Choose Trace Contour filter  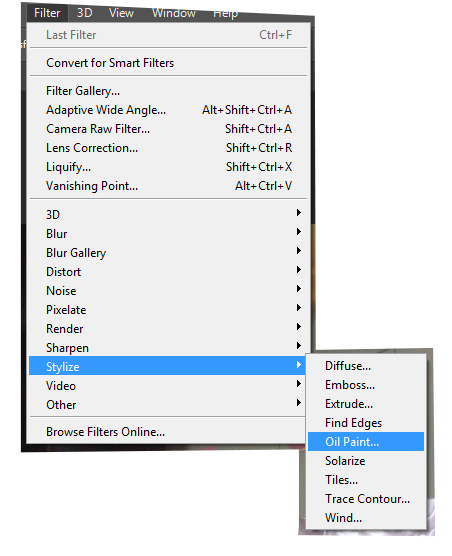pos(365,499)
